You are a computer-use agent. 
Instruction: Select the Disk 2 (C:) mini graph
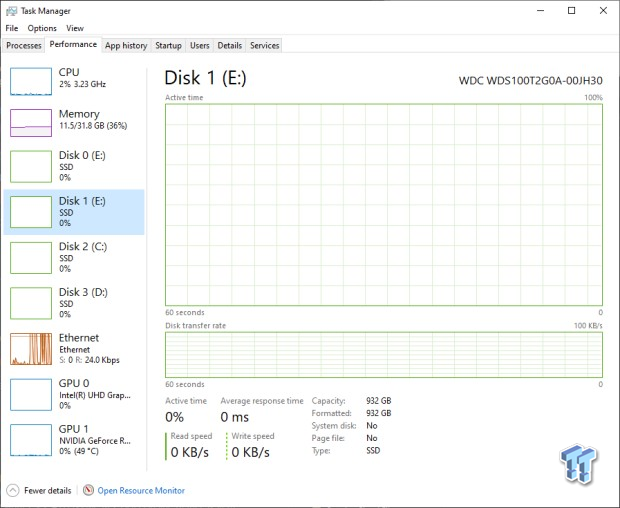(31, 258)
